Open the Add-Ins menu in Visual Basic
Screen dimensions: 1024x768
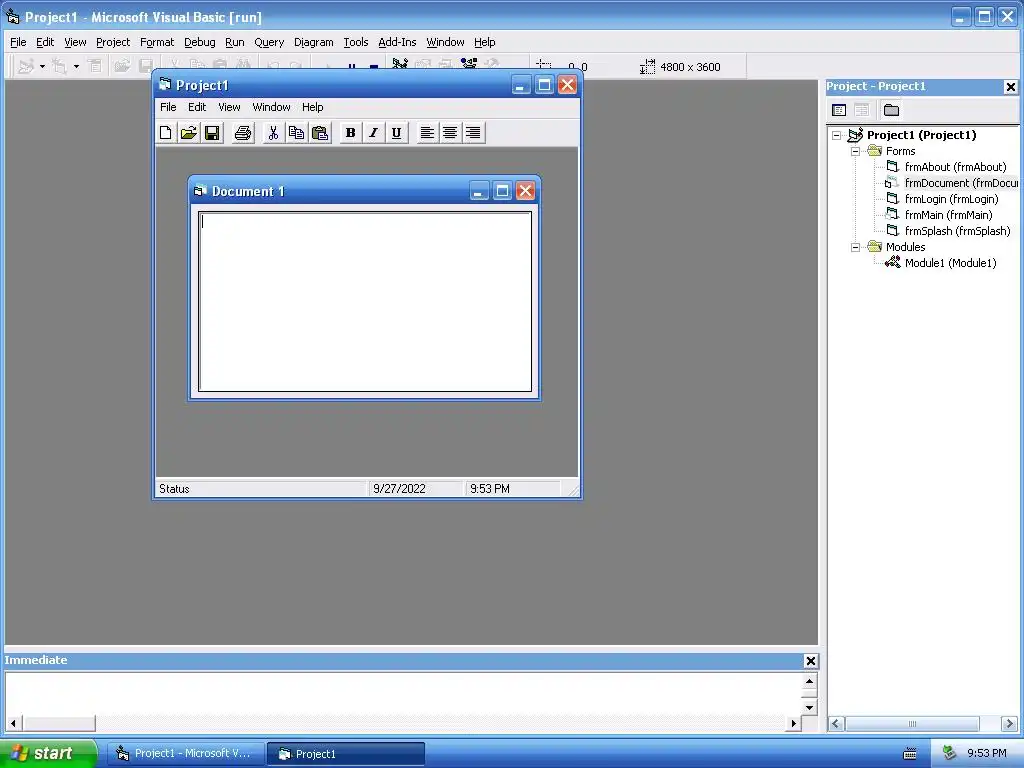coord(397,42)
